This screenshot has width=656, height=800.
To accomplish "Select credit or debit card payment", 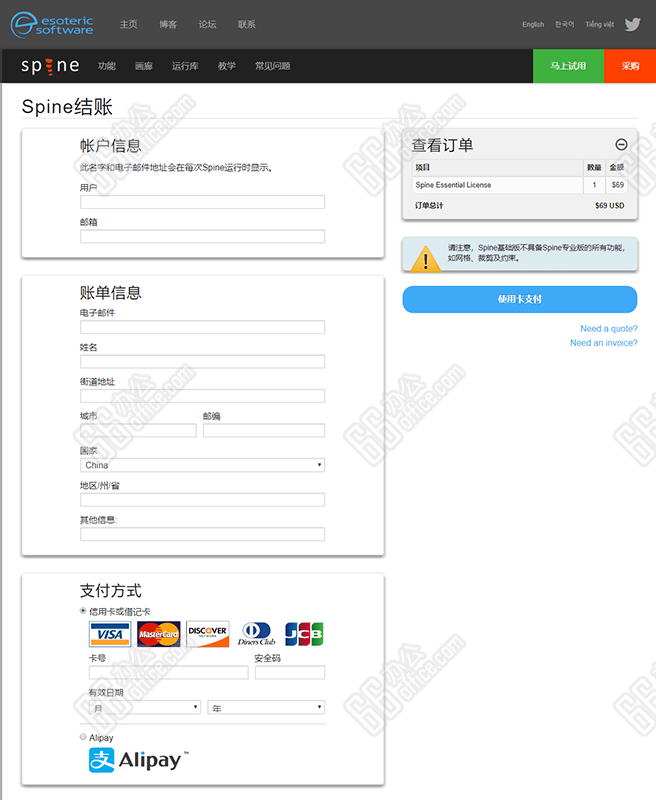I will 83,611.
